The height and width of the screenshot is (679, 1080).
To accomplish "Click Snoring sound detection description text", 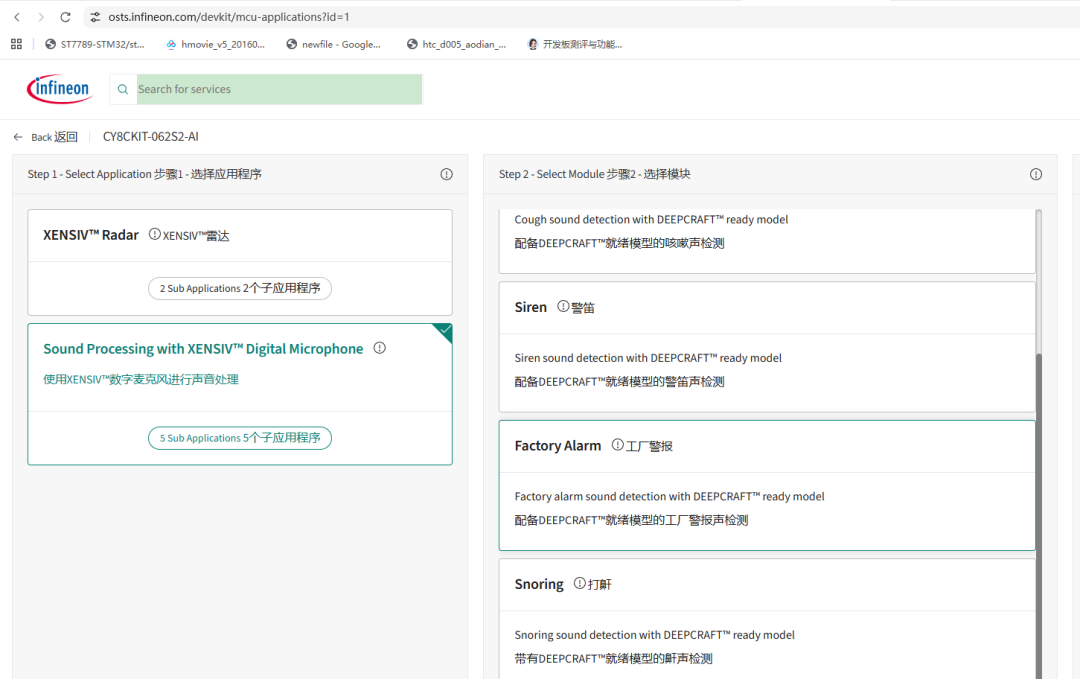I will pyautogui.click(x=654, y=635).
